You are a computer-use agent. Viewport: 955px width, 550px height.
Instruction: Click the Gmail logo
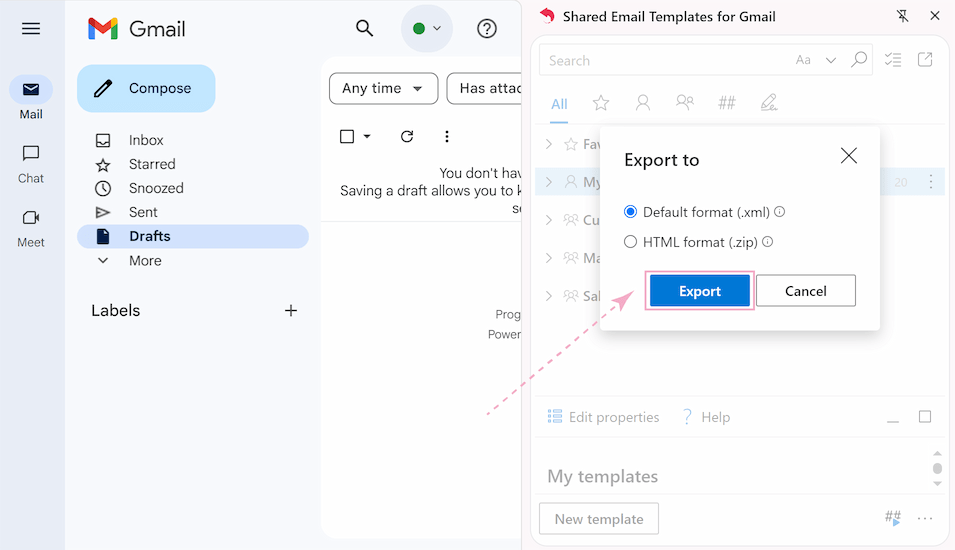tap(137, 29)
